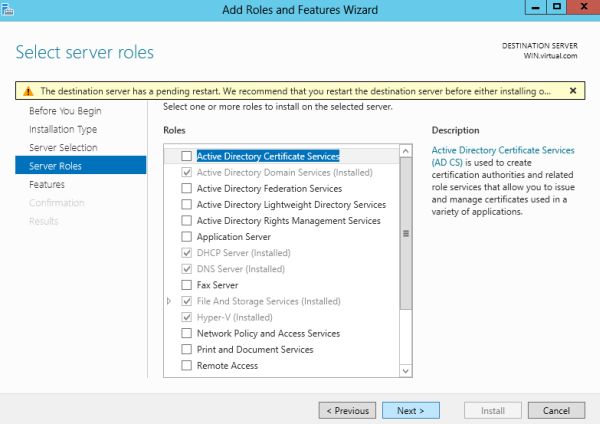
Task: Tick the Remote Access role checkbox
Action: (x=186, y=366)
